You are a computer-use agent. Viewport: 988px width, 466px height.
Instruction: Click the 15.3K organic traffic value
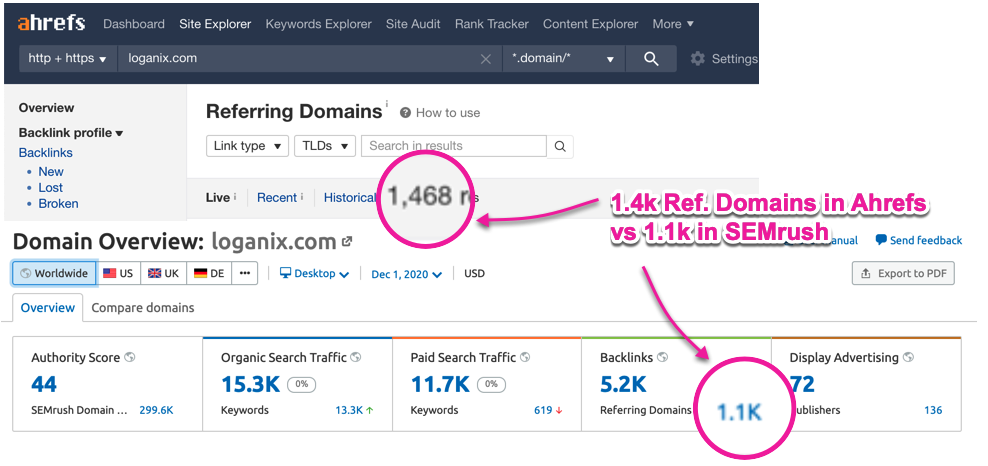point(250,384)
